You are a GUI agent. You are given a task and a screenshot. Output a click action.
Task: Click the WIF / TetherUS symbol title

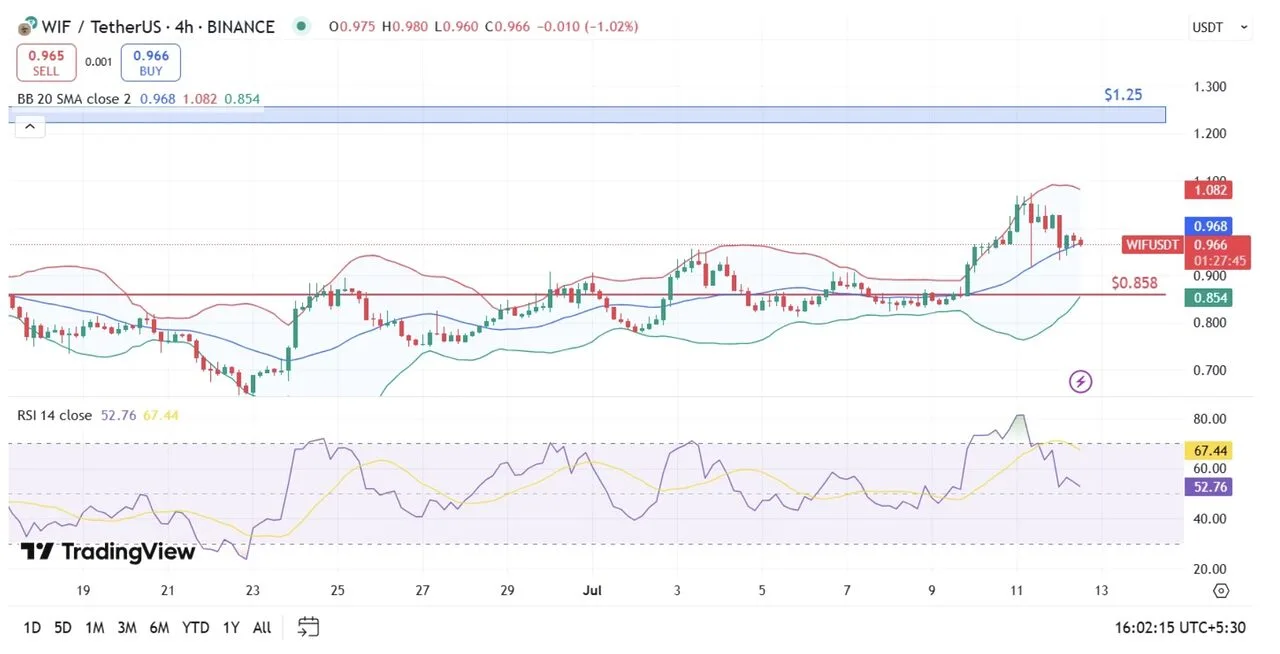[x=158, y=27]
